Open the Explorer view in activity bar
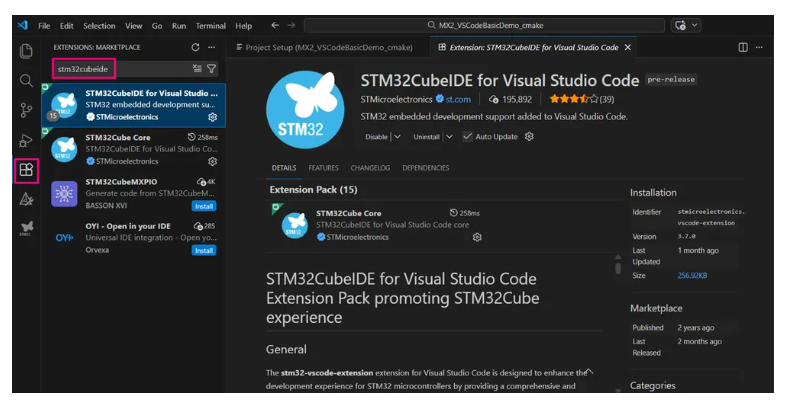The height and width of the screenshot is (403, 786). [26, 51]
